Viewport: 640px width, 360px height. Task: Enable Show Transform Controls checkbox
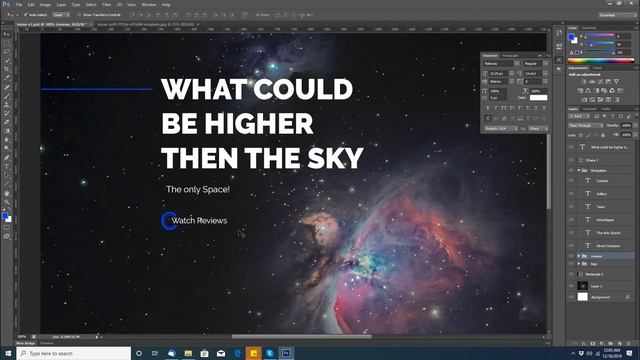[x=79, y=15]
